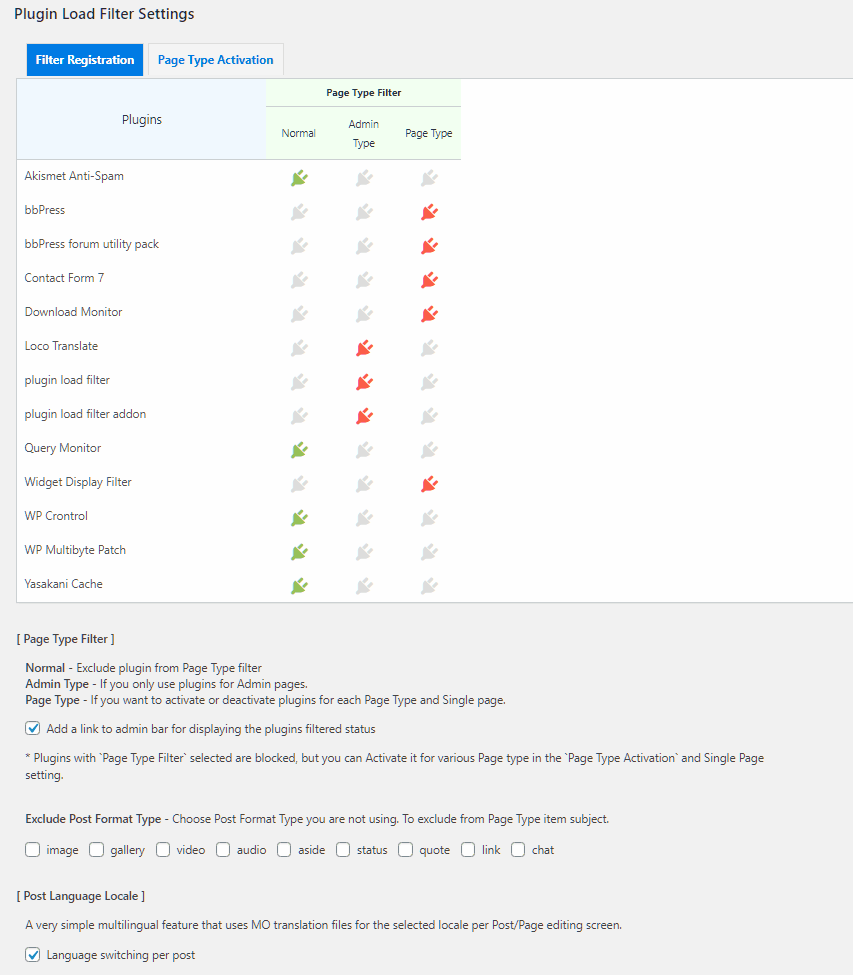Uncheck the admin bar filtered status link option
853x975 pixels.
tap(33, 728)
